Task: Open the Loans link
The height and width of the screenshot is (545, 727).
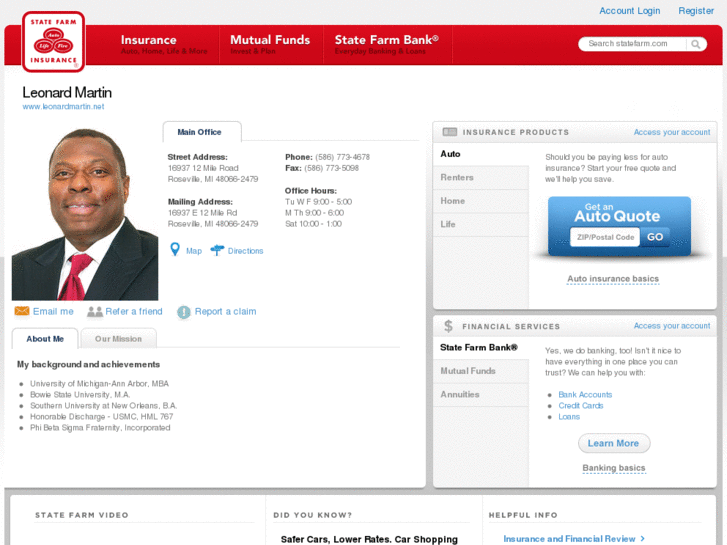Action: click(x=569, y=417)
